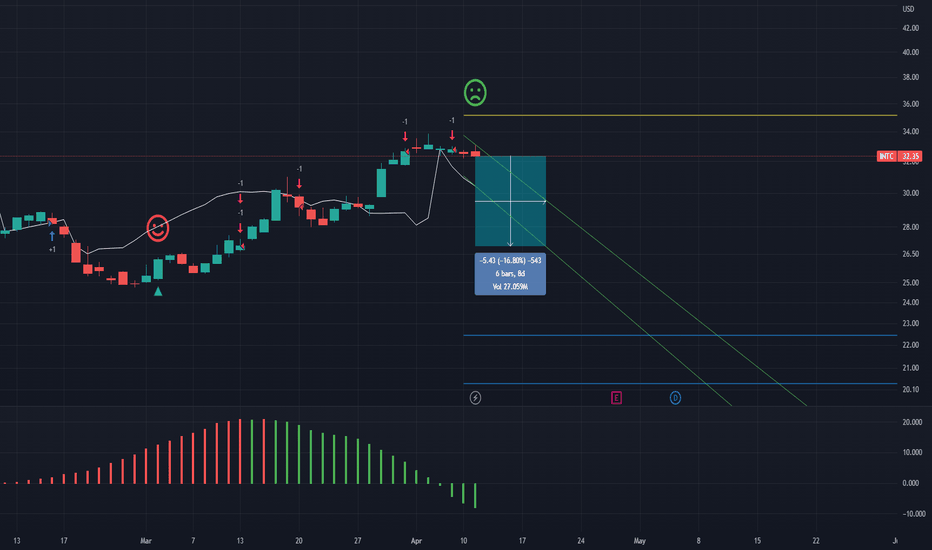
Task: Select the price range measurement info box
Action: 510,274
